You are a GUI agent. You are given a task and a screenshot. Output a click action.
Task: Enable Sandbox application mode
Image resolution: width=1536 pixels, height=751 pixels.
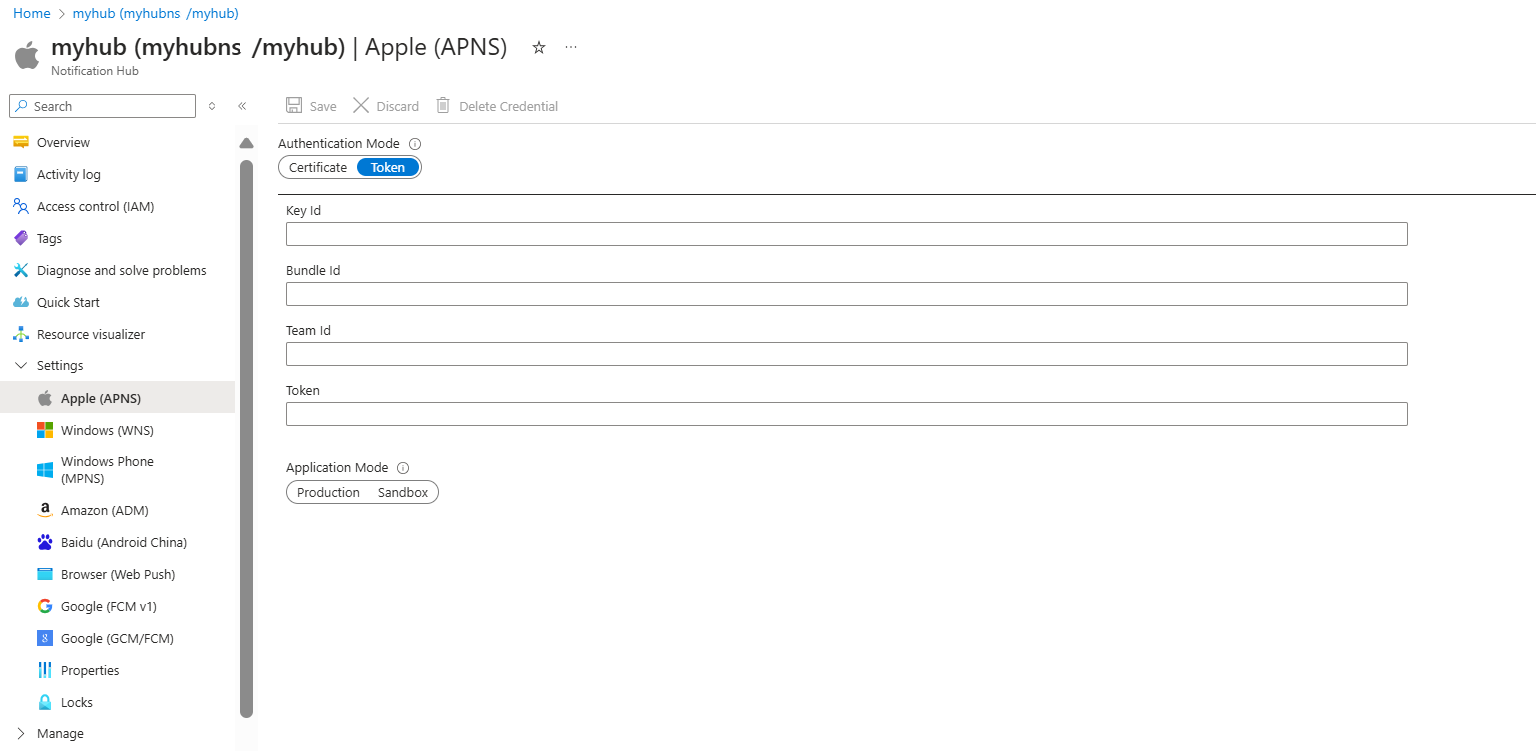coord(402,492)
